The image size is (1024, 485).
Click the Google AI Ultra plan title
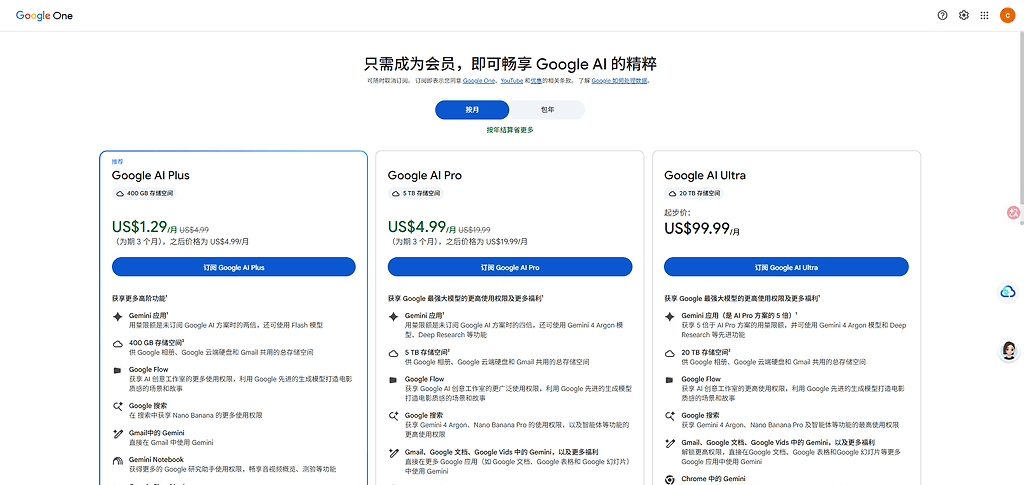tap(705, 176)
